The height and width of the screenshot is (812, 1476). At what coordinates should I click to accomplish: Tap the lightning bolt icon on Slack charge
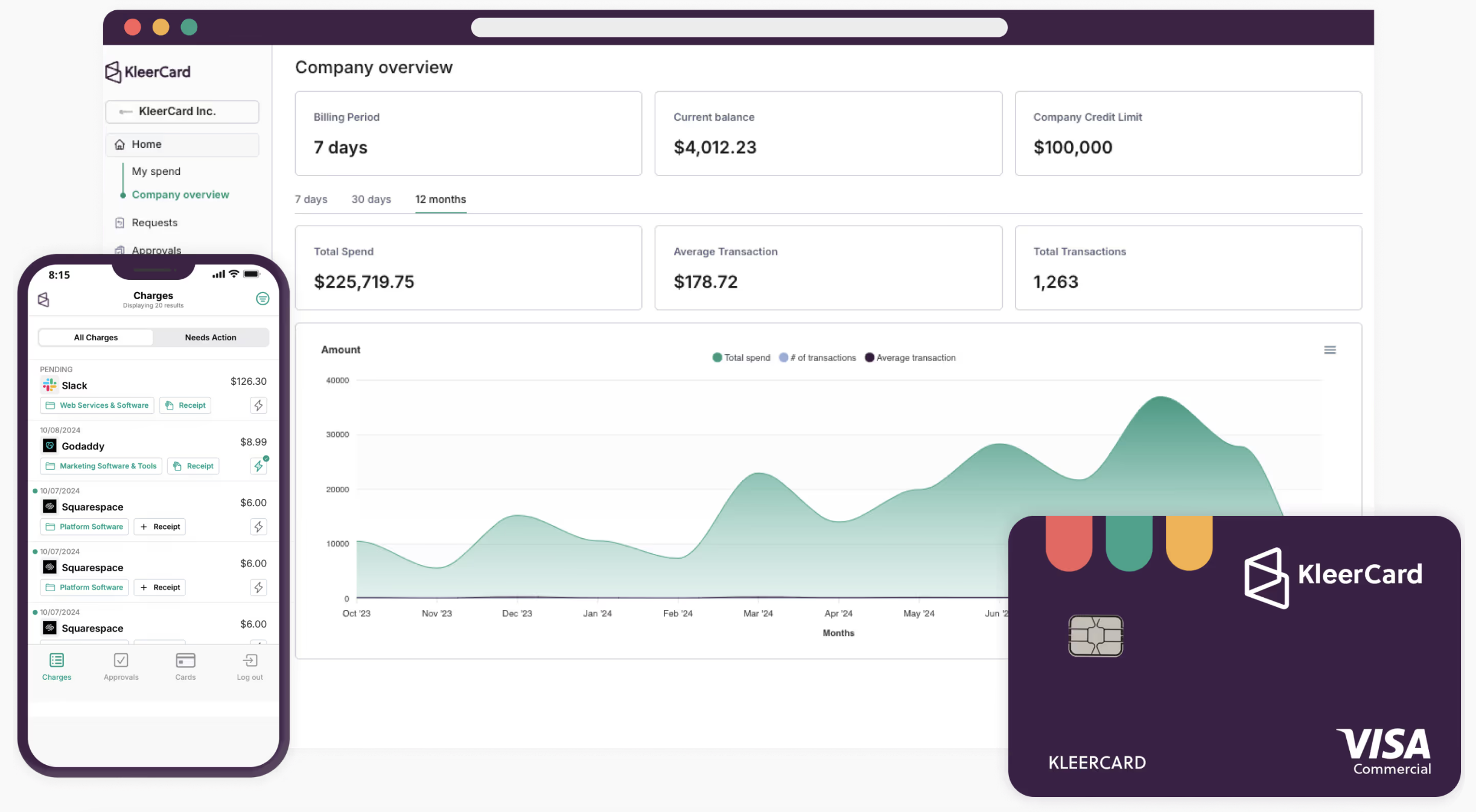pyautogui.click(x=258, y=405)
